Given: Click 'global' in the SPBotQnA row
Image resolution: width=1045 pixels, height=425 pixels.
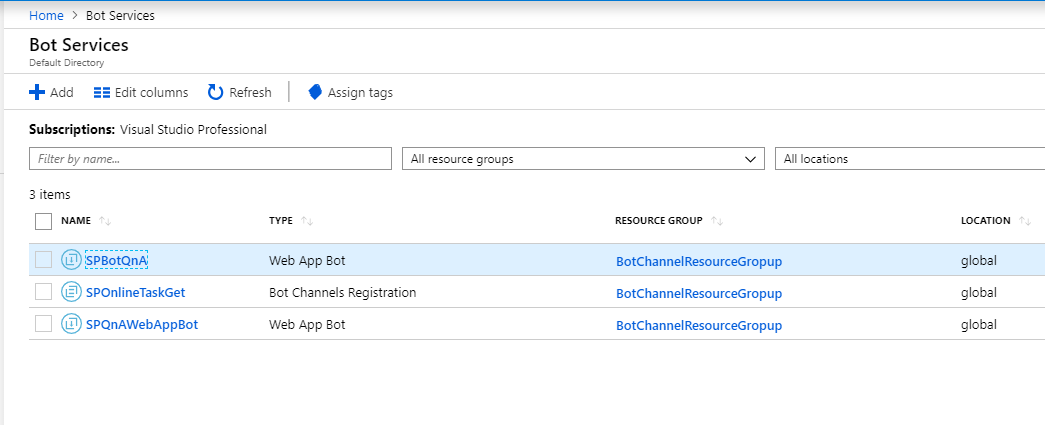Looking at the screenshot, I should click(979, 260).
